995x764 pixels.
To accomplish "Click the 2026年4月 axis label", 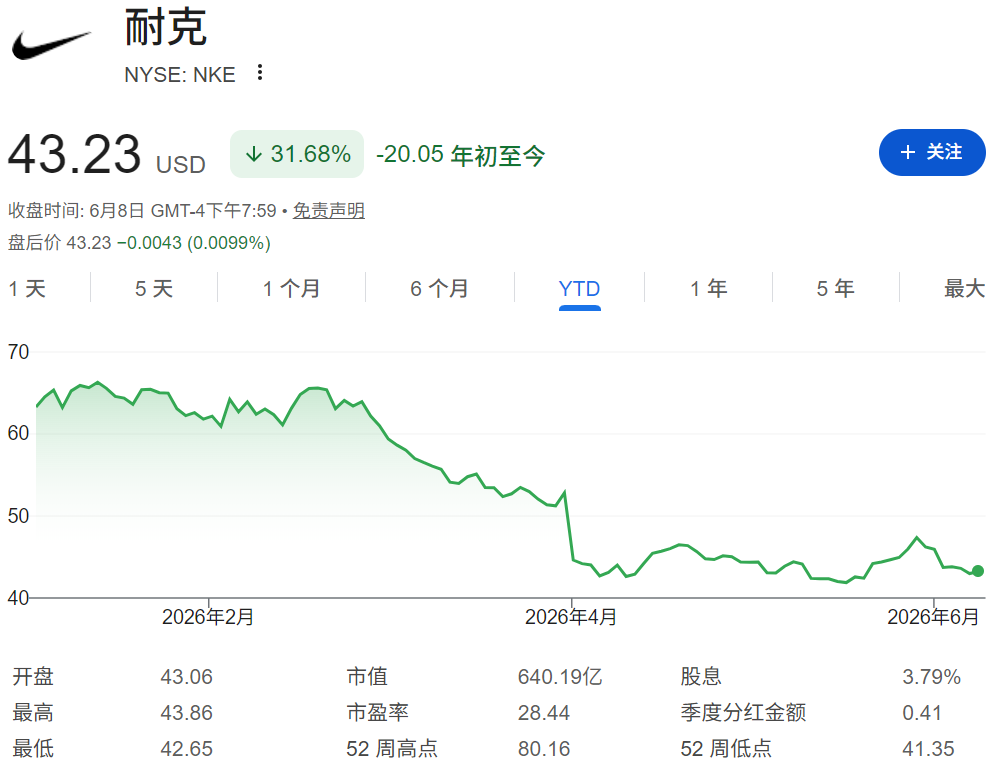I will tap(571, 617).
